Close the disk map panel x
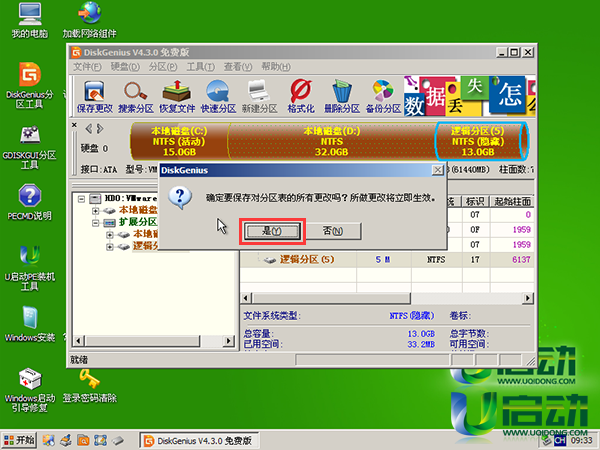The image size is (600, 450). 74,125
